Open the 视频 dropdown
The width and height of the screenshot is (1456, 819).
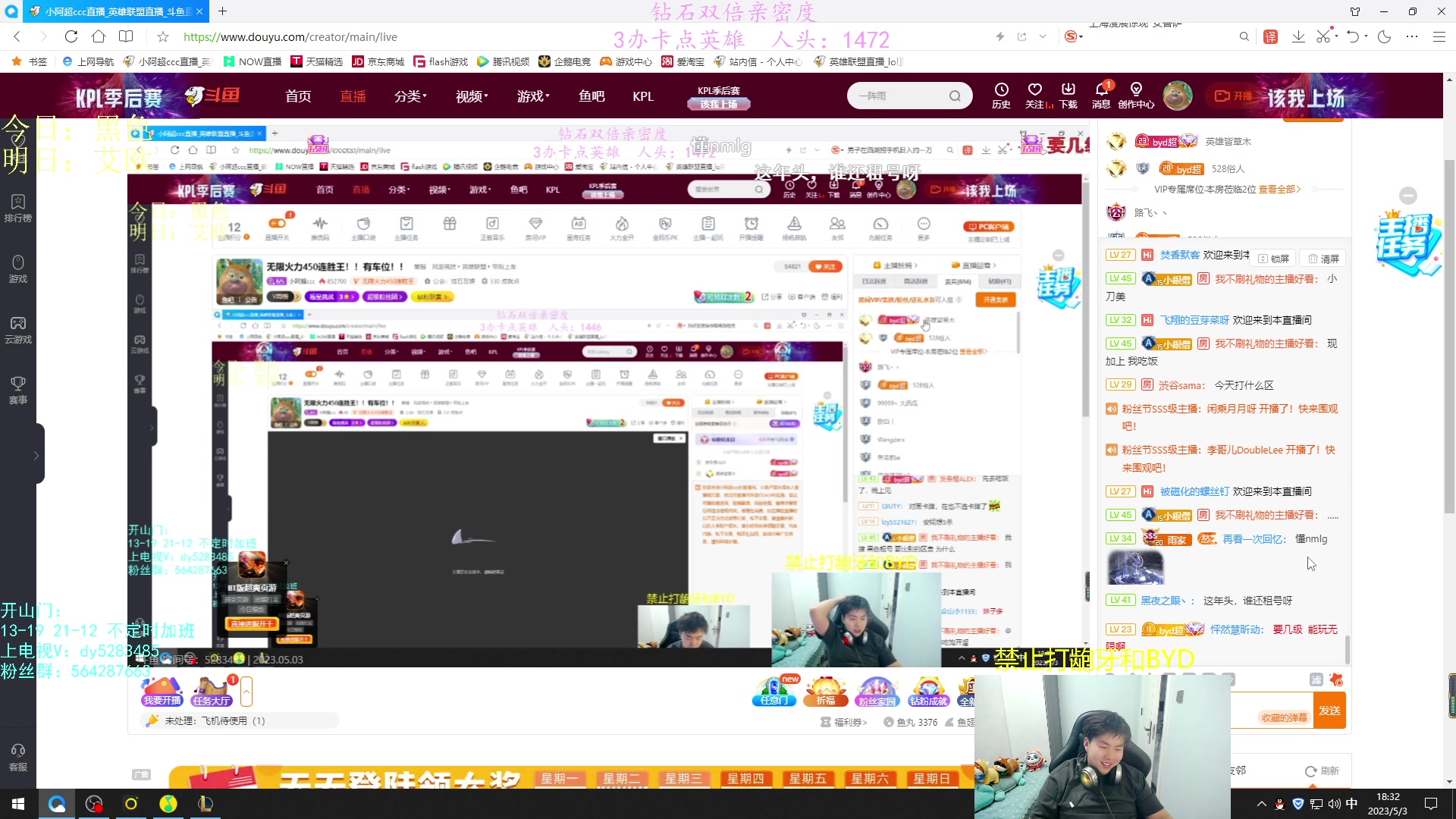pyautogui.click(x=470, y=96)
